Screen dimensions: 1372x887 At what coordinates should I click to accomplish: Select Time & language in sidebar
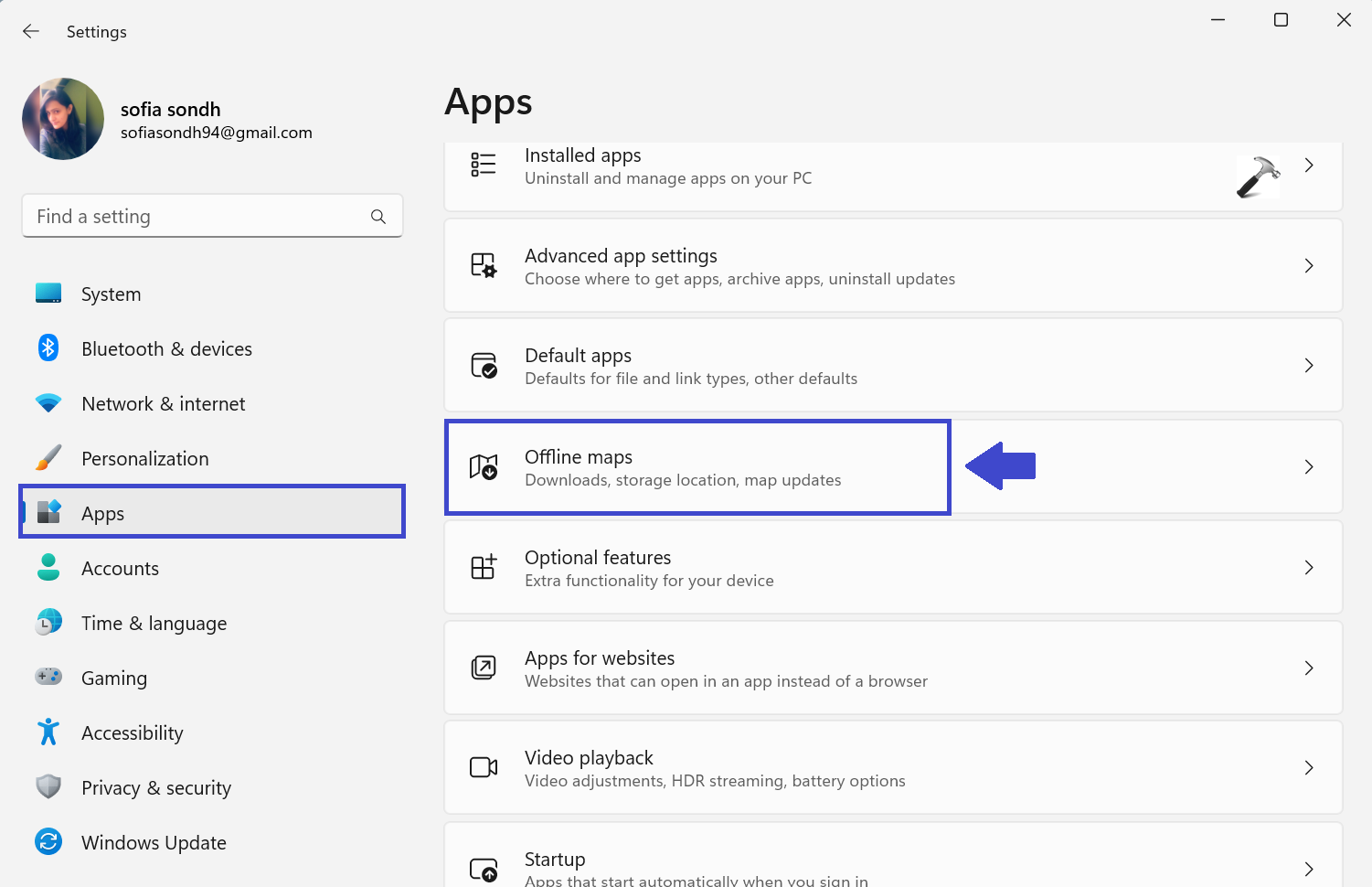[x=154, y=624]
